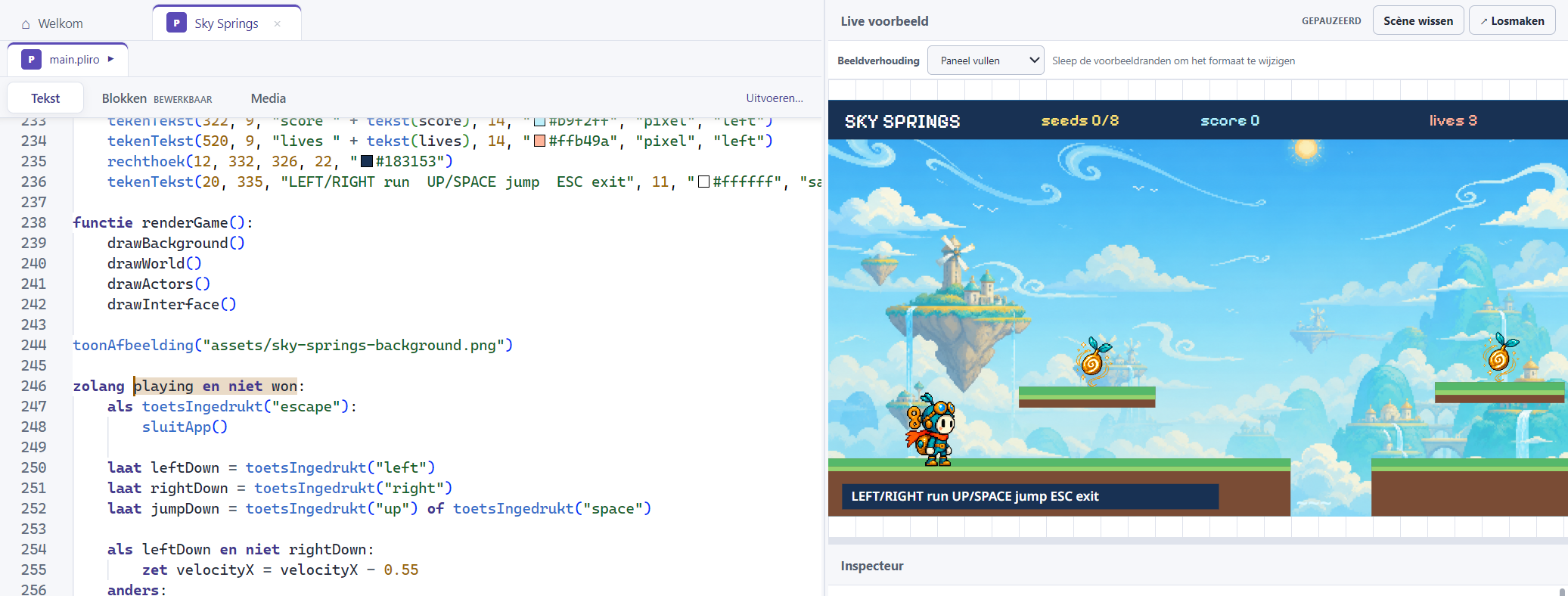Click the Uitvoeren... run button

tap(775, 98)
